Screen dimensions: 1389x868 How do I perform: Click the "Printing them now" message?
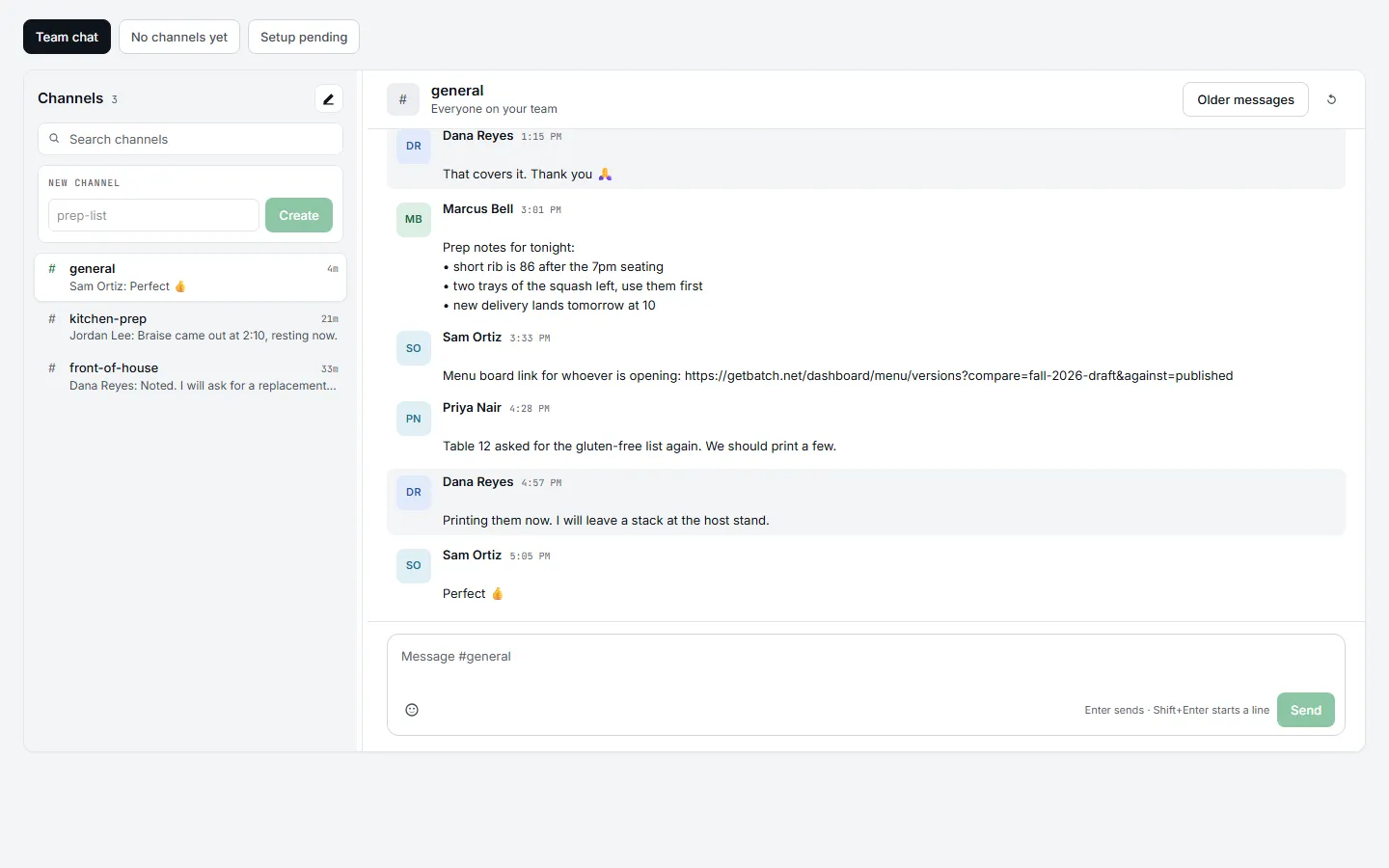(x=606, y=521)
